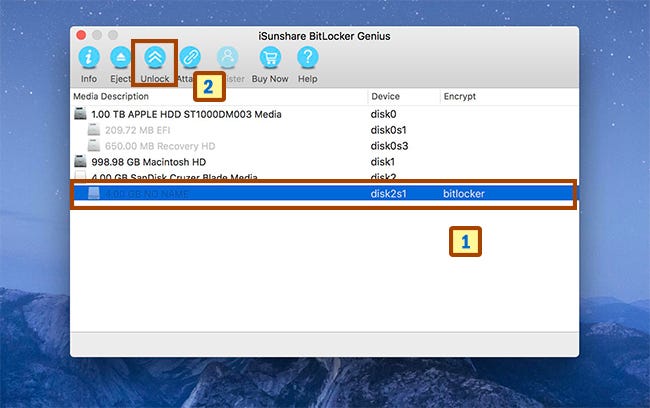Click the bitlocker encrypt cell
The image size is (650, 408).
464,194
